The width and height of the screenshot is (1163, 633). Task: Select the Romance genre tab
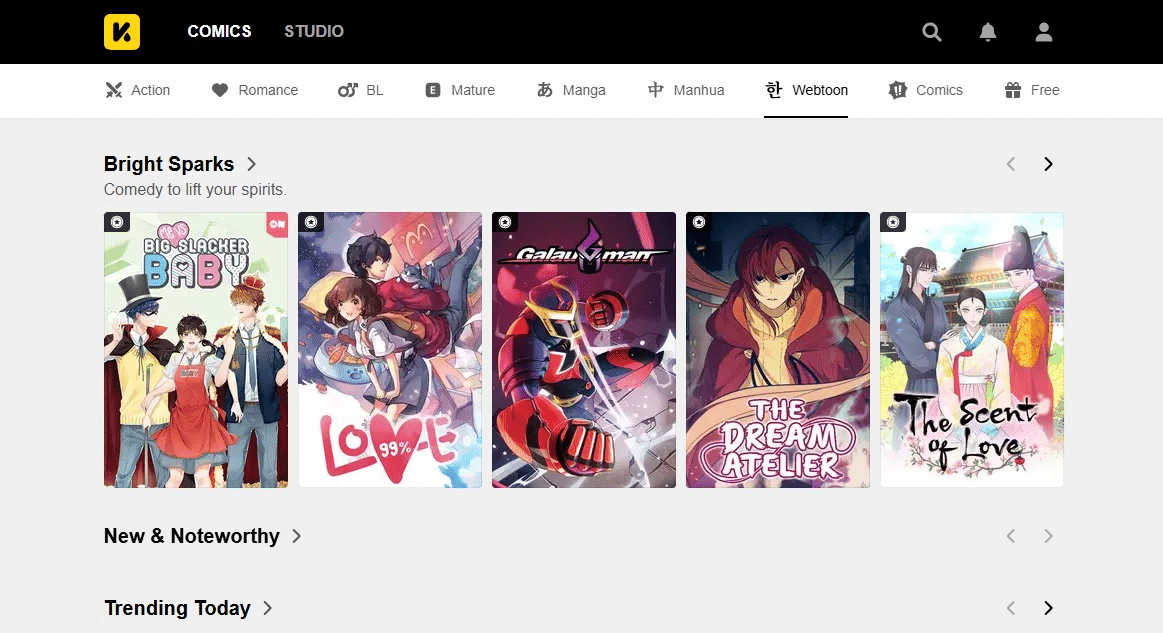coord(255,90)
